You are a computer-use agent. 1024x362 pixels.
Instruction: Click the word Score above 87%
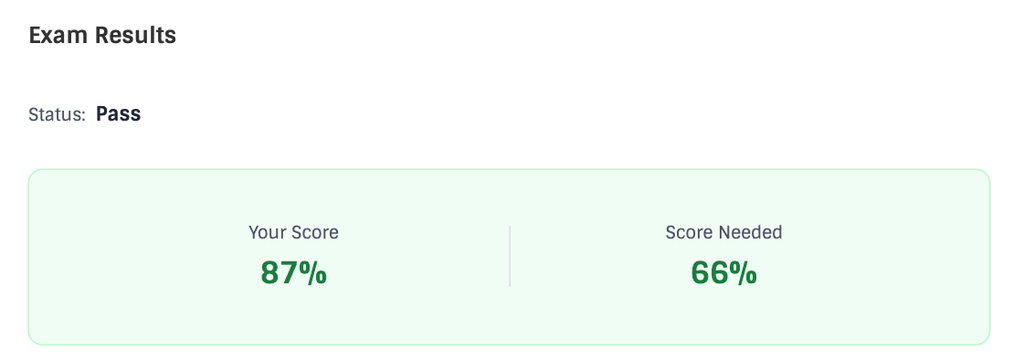tap(315, 232)
